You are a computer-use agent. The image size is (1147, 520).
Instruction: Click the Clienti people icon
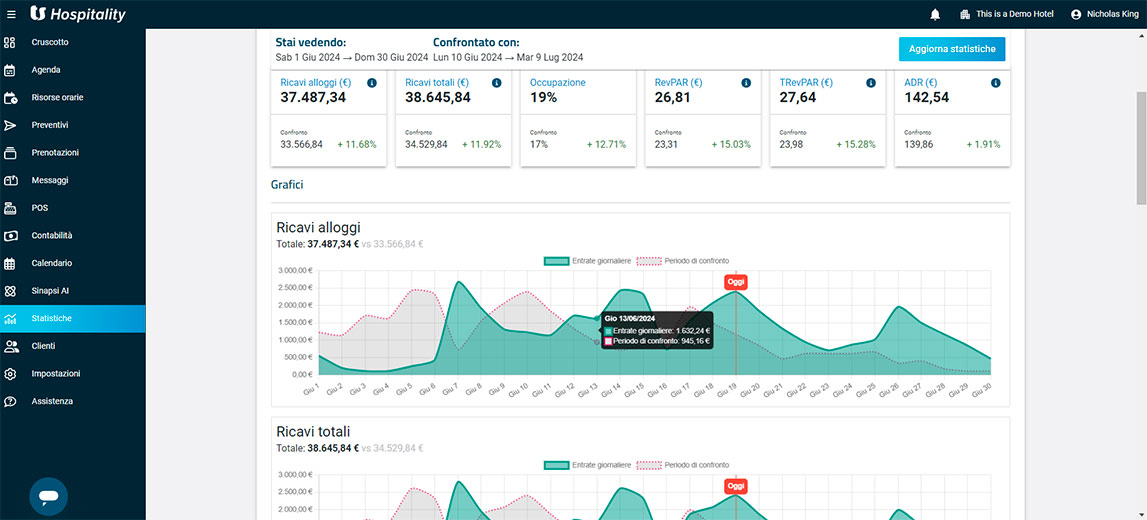(10, 346)
